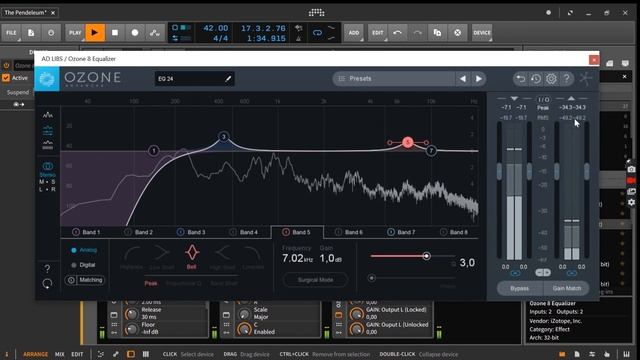Open the PLAY menu
This screenshot has width=640, height=360.
point(75,33)
